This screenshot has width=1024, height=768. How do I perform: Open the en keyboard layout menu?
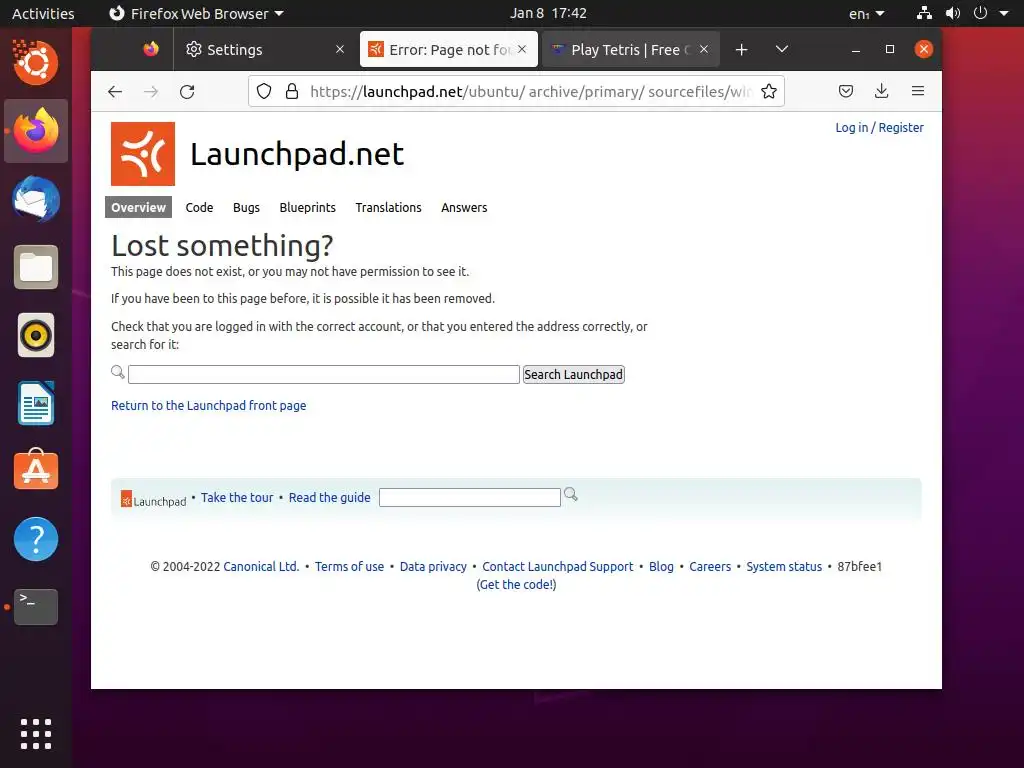[x=866, y=13]
